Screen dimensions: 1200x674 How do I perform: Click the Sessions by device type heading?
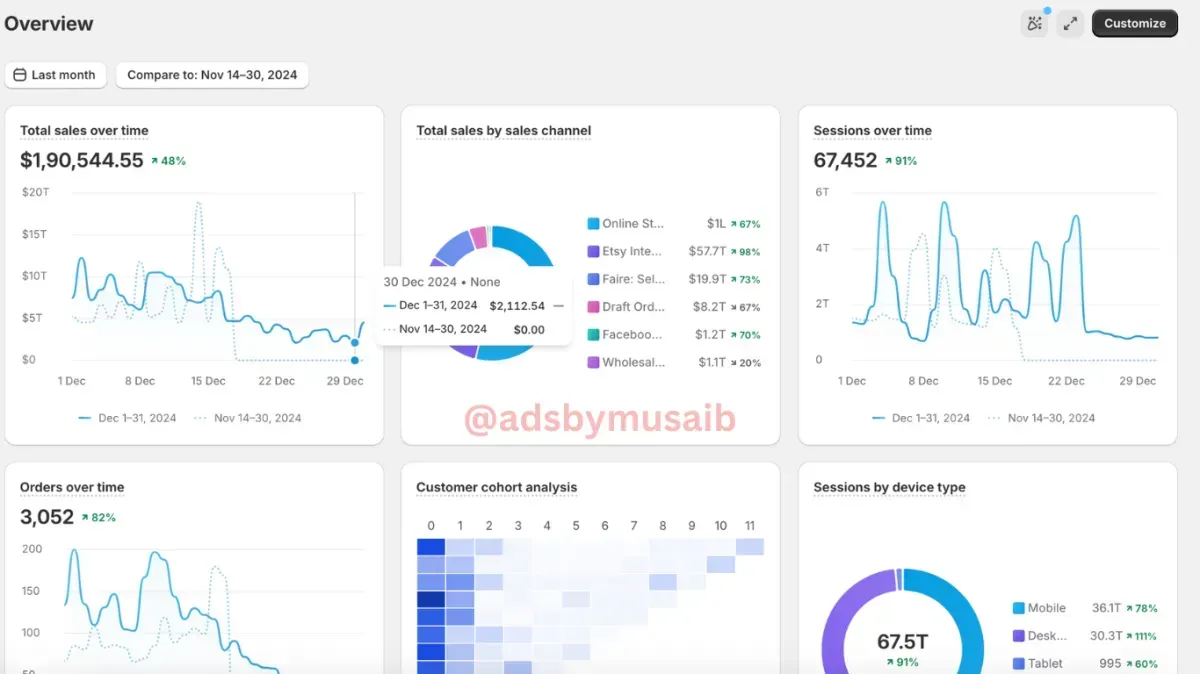tap(889, 488)
